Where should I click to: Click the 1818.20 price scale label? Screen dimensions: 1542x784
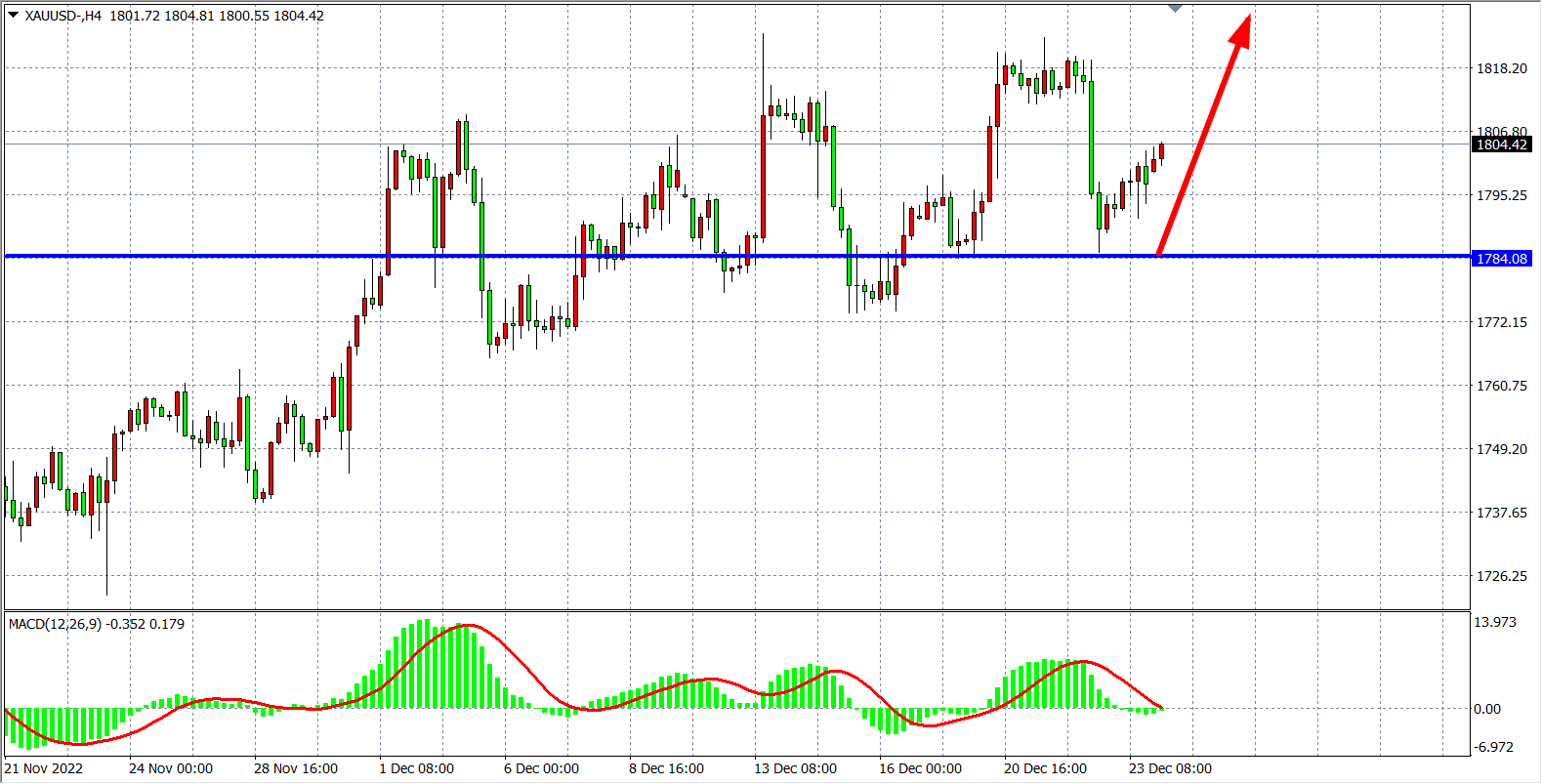pos(1501,68)
